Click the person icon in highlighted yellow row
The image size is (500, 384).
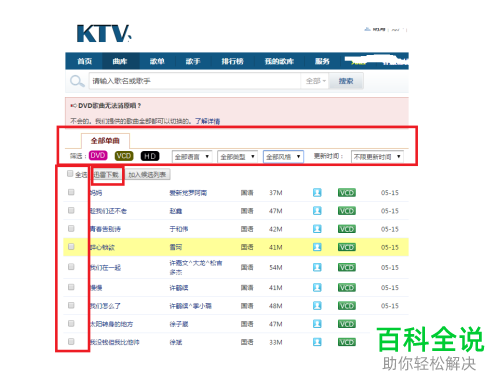tap(317, 247)
